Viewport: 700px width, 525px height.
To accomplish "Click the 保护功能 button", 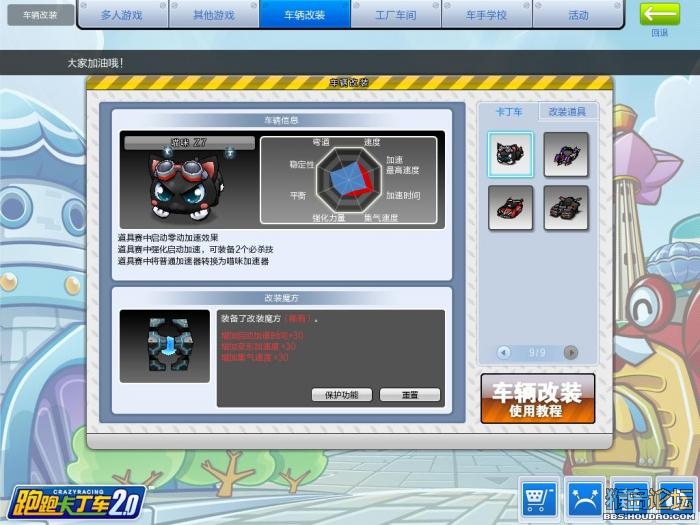I will (x=342, y=395).
